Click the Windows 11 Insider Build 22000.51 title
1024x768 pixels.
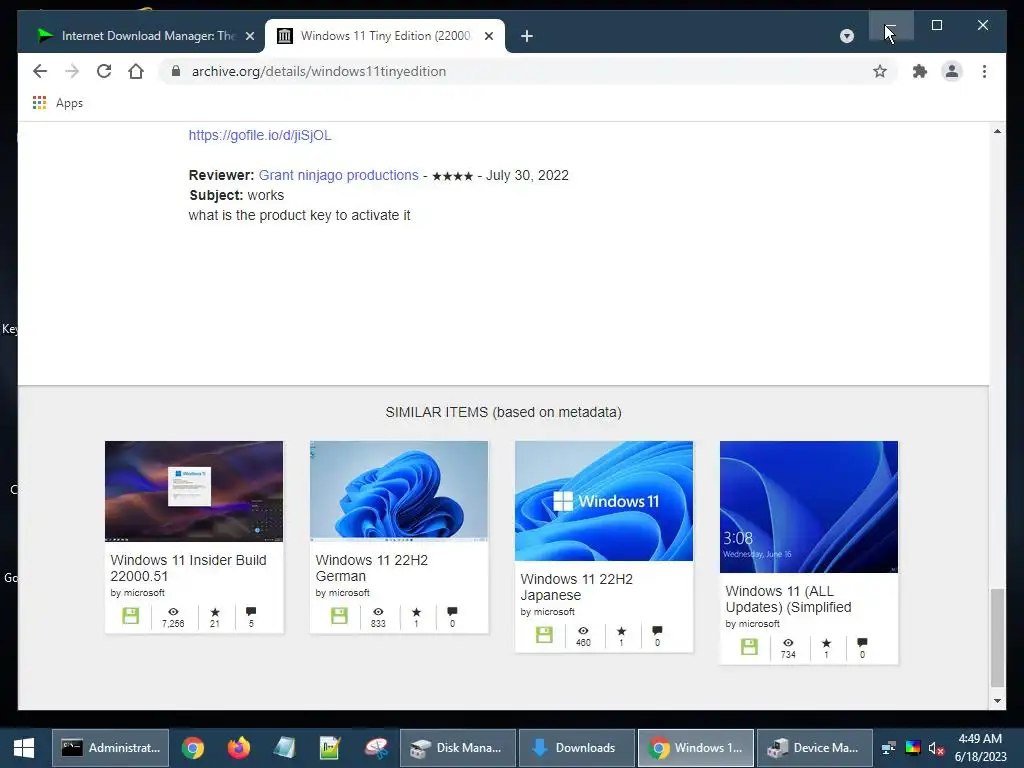click(x=188, y=568)
